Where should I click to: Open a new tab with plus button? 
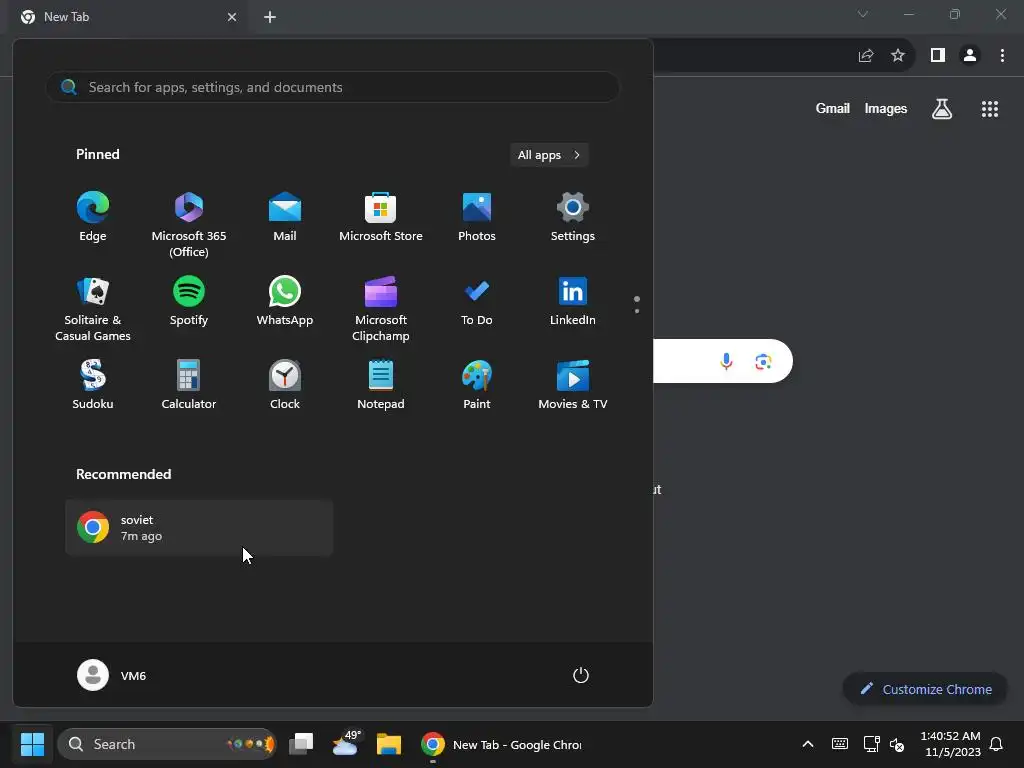[x=270, y=17]
